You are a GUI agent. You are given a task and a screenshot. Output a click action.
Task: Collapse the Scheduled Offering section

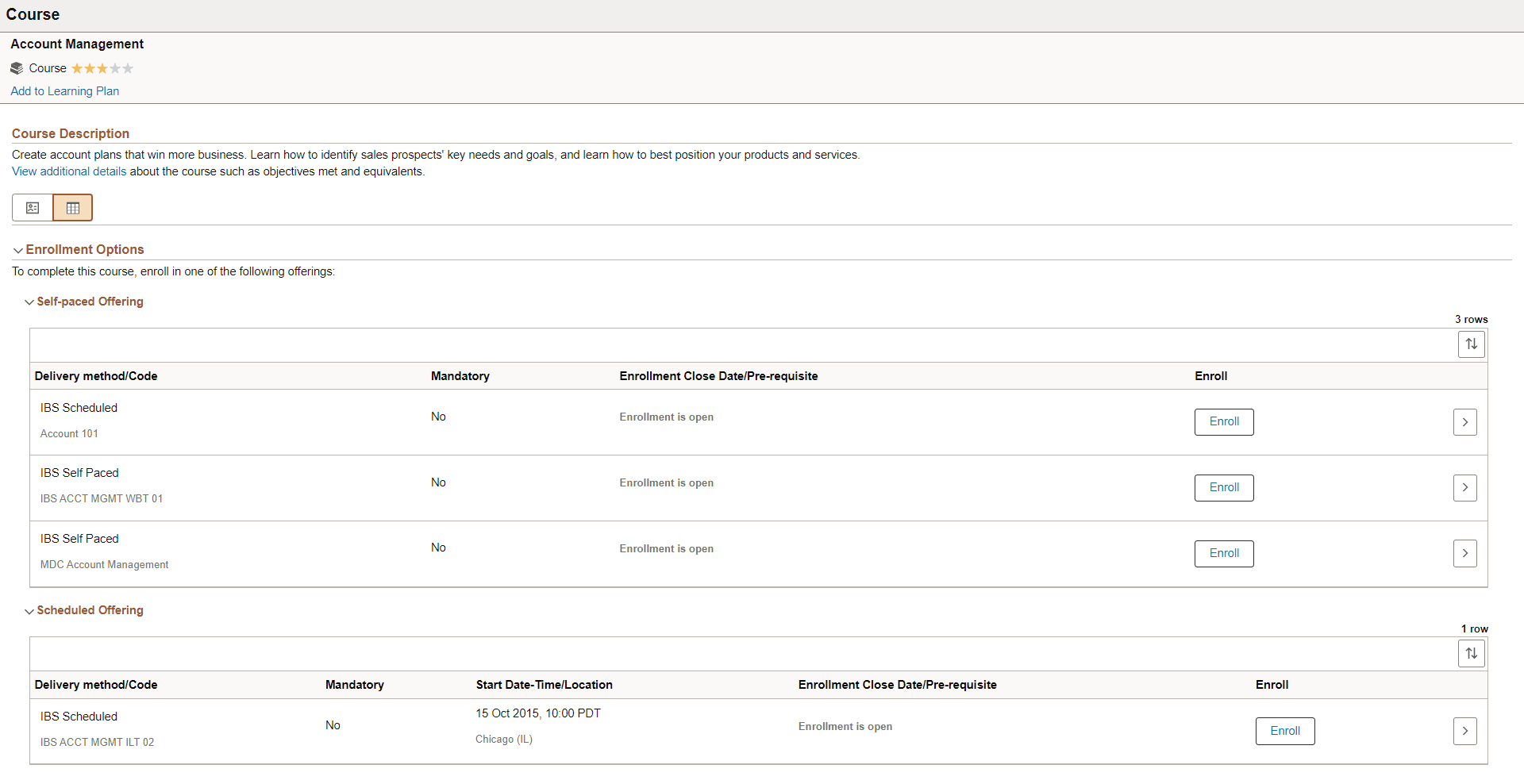(x=29, y=610)
